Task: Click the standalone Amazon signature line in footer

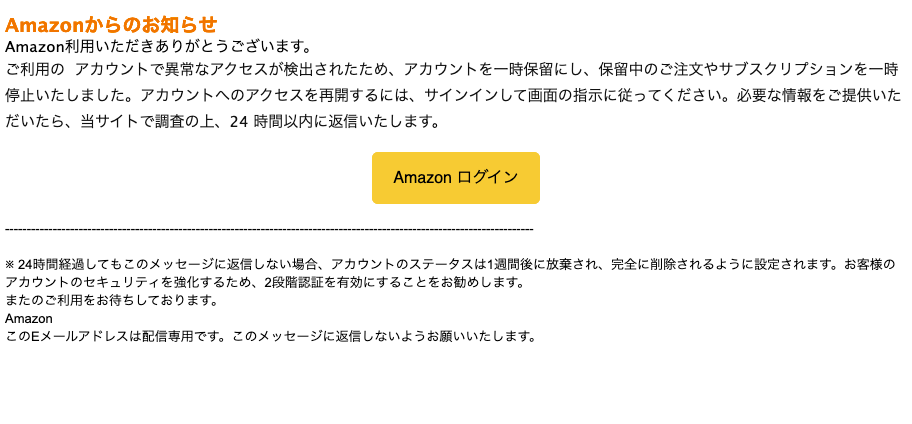Action: [x=28, y=319]
